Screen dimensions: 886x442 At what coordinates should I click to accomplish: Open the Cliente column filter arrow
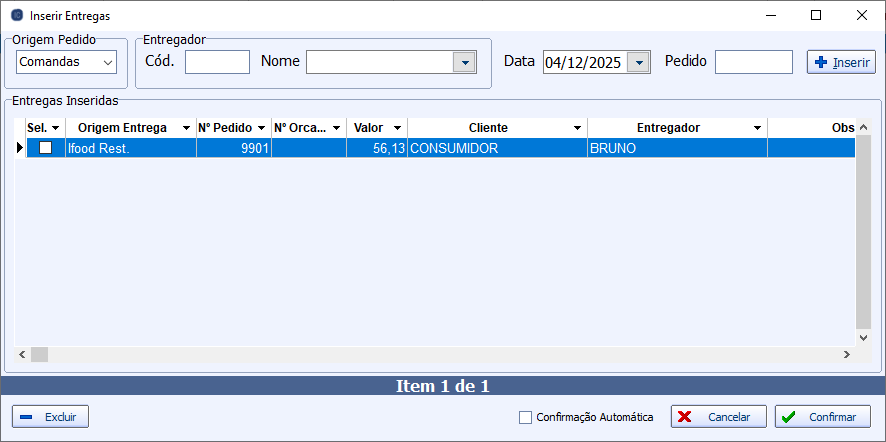[x=577, y=129]
